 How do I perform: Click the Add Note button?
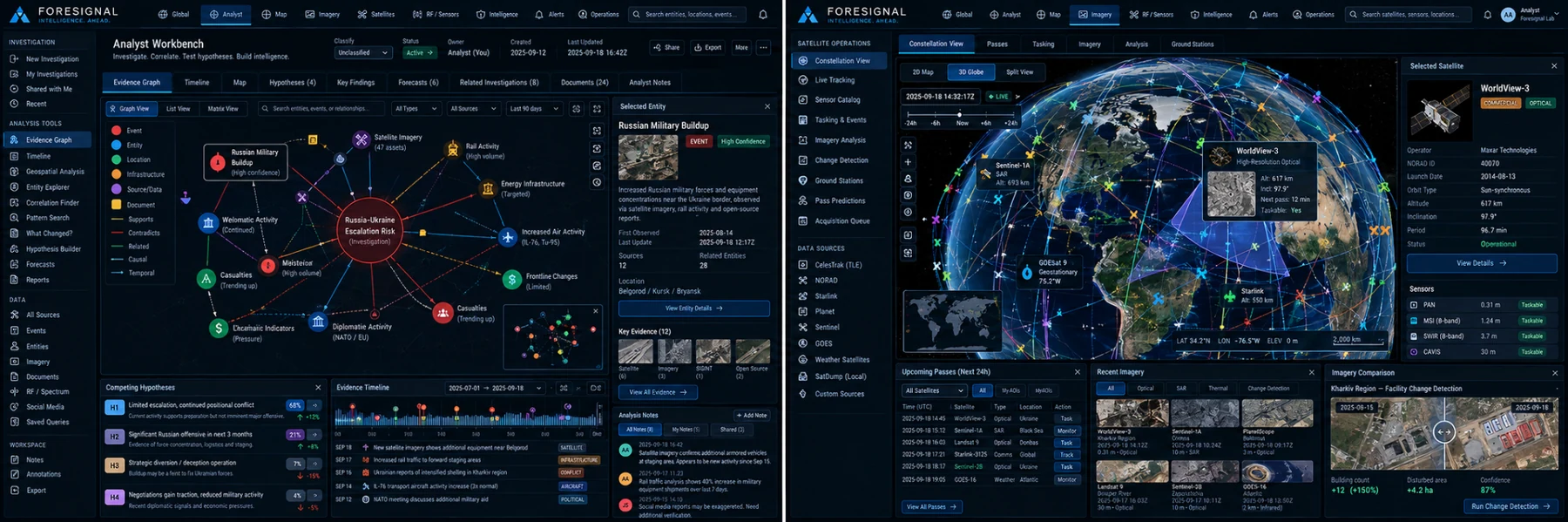[x=751, y=416]
